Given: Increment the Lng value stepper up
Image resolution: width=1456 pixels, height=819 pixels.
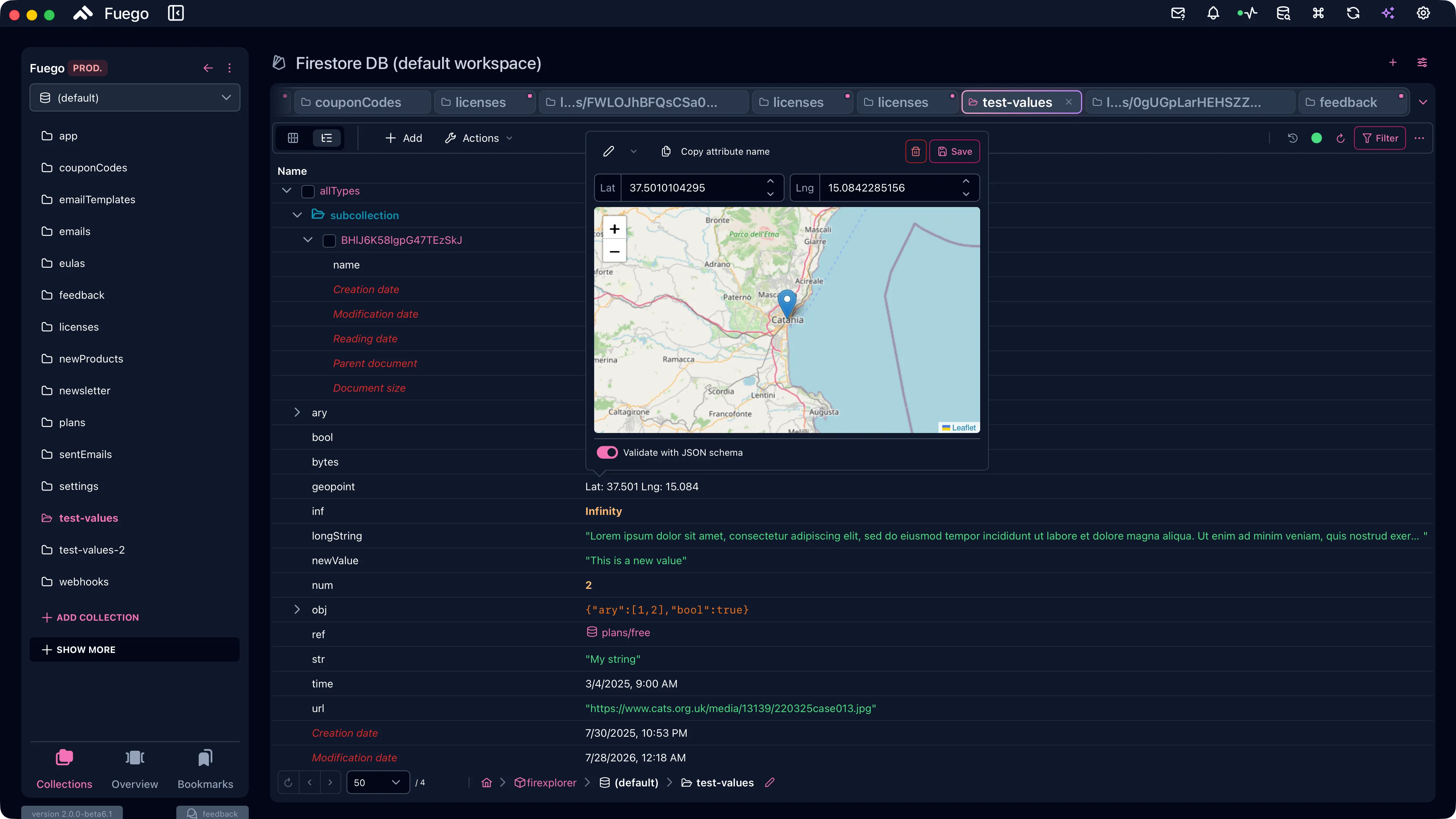Looking at the screenshot, I should [966, 182].
